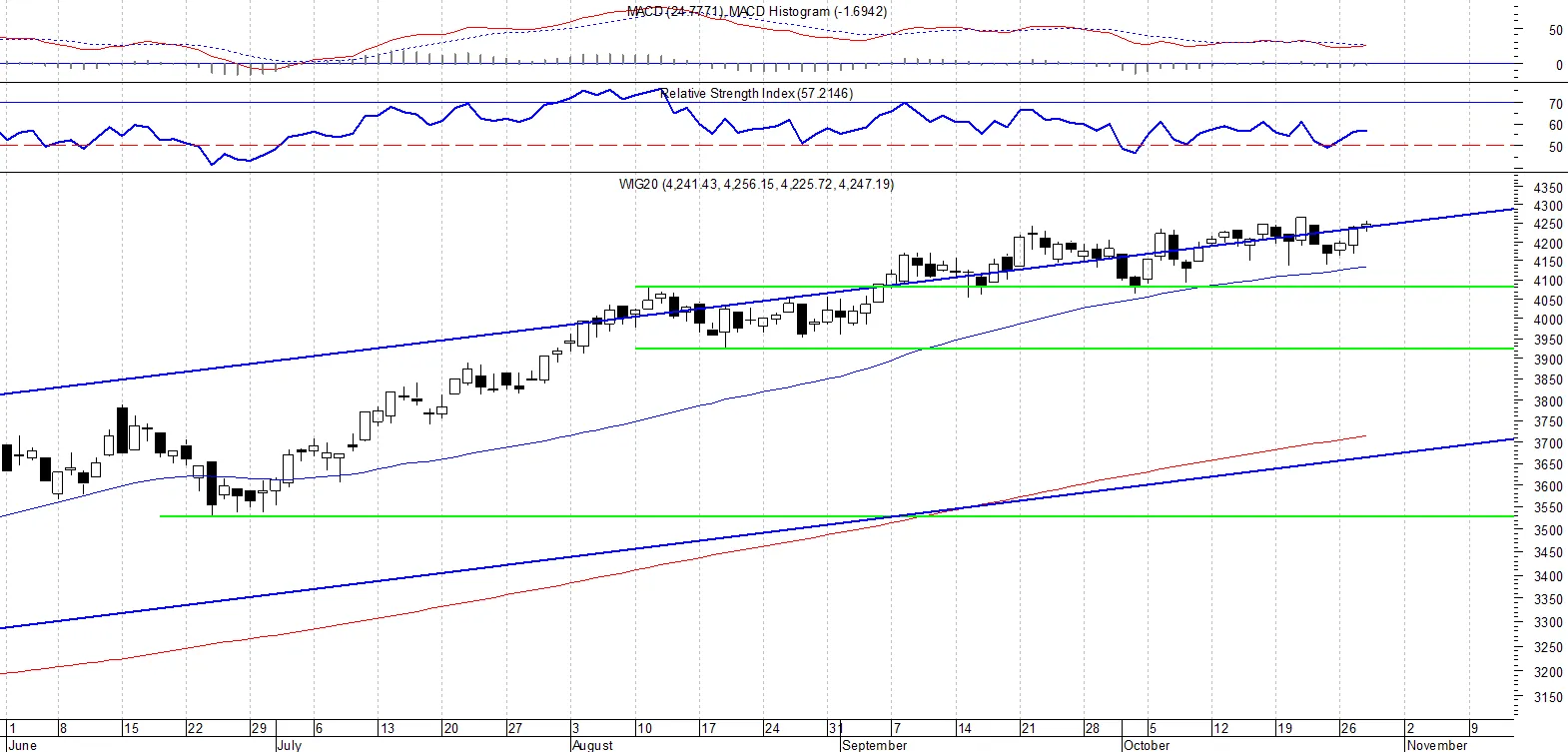Image resolution: width=1568 pixels, height=752 pixels.
Task: Click the Relative Strength Index (57.2146) label
Action: tap(757, 94)
